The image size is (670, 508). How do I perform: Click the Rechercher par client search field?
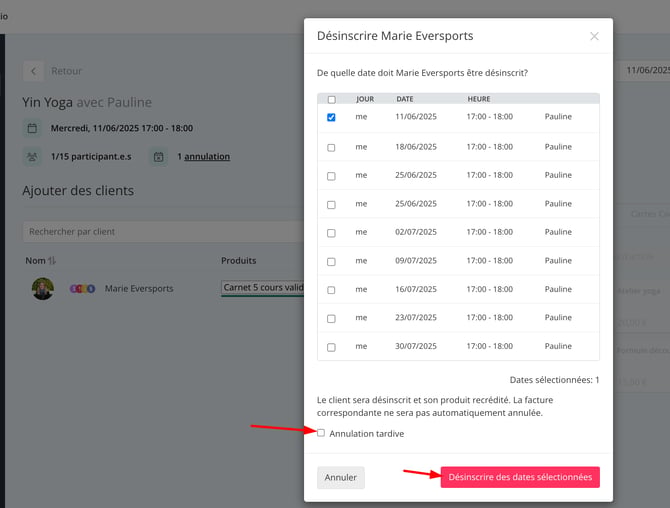(163, 232)
